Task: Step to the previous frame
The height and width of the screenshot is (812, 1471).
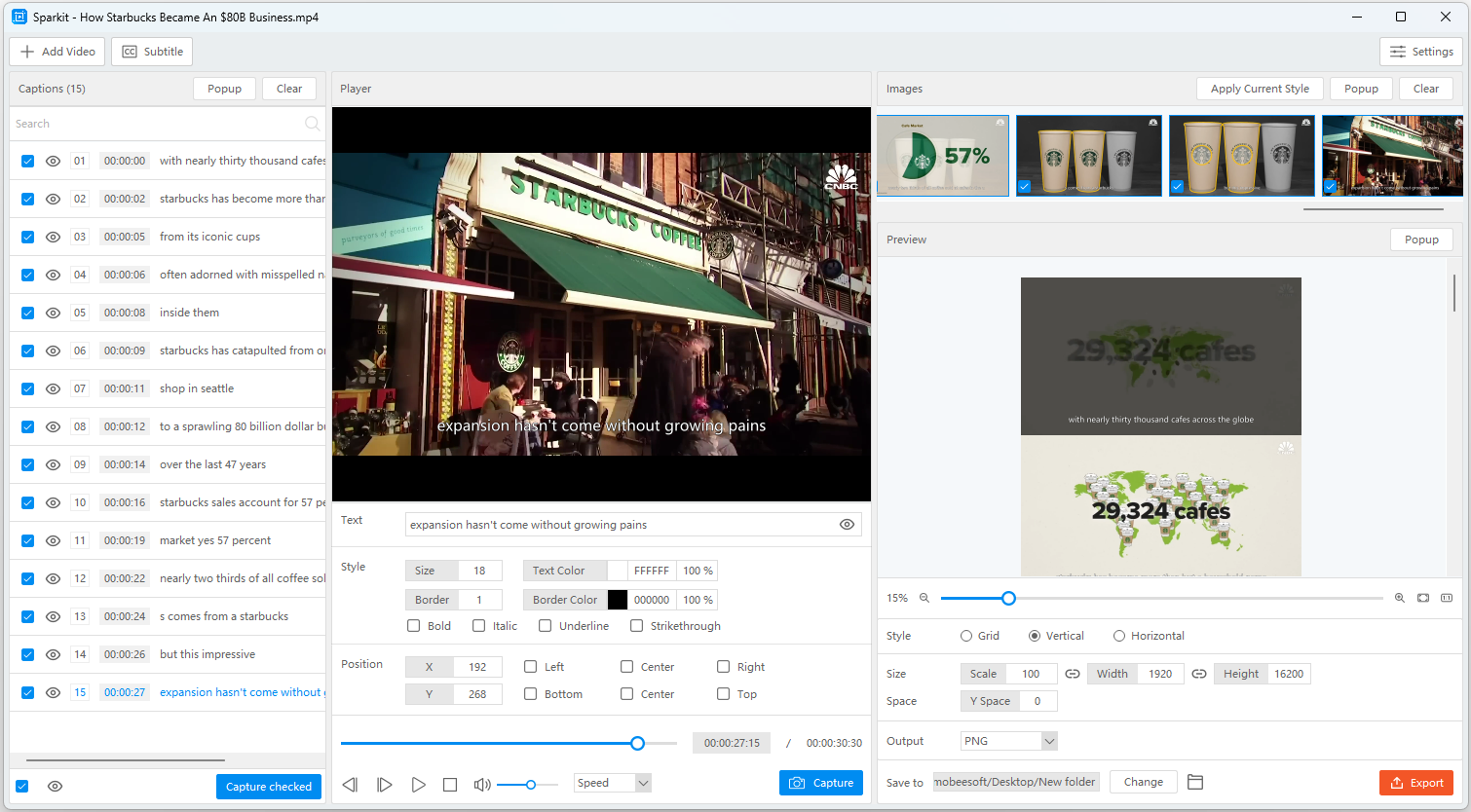Action: pos(351,784)
